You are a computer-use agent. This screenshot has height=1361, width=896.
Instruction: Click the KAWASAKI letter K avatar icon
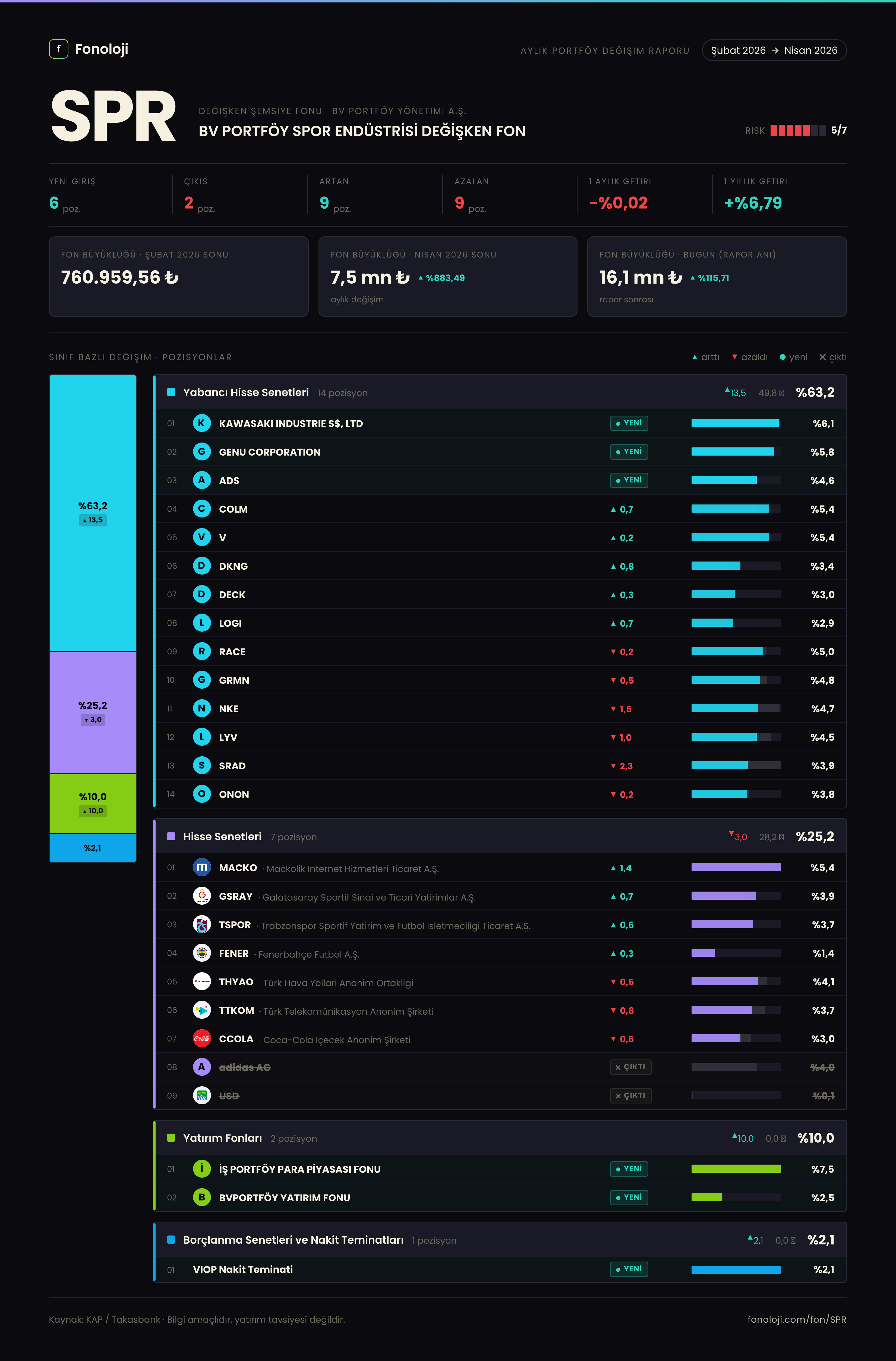(x=202, y=423)
